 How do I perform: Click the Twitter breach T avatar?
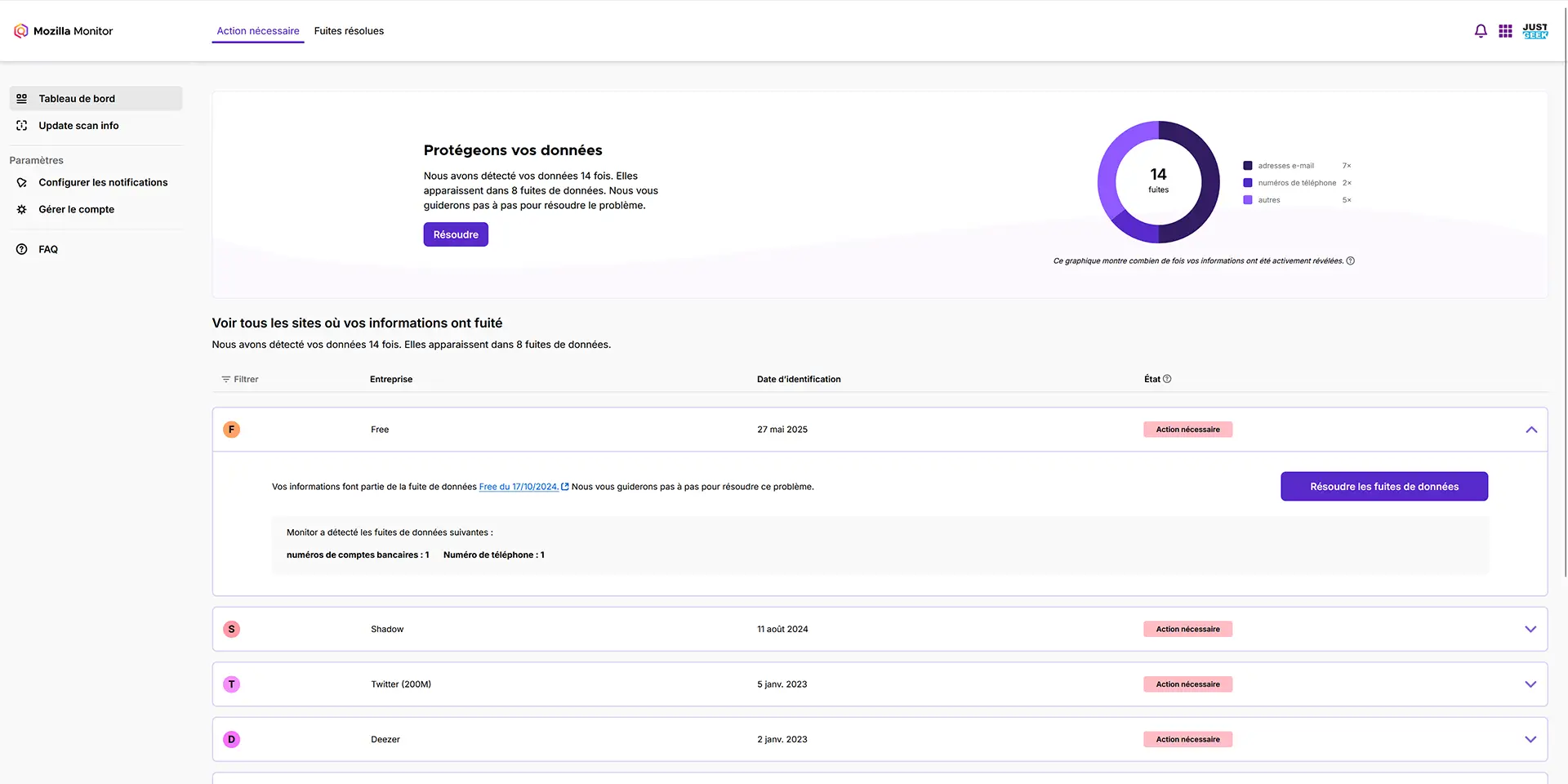click(232, 684)
